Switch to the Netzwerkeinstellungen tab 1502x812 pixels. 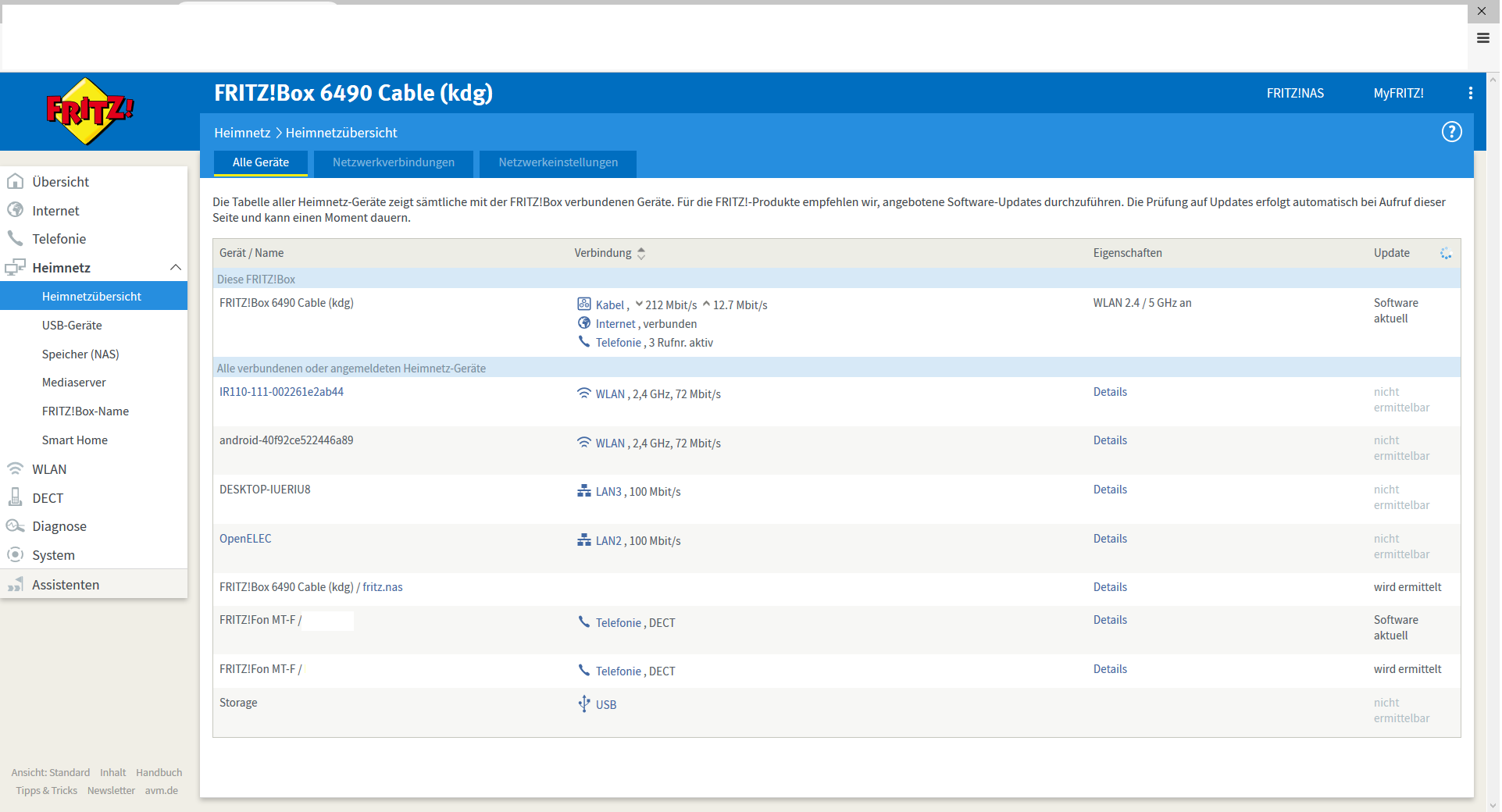[558, 162]
